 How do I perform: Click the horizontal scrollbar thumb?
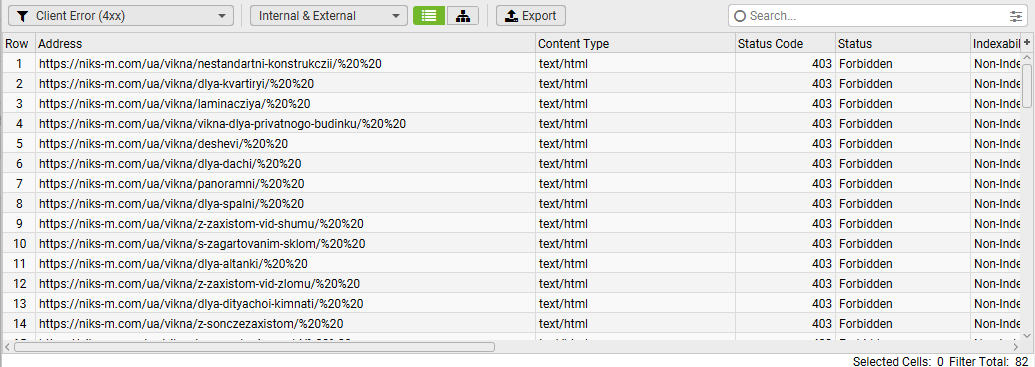(x=254, y=347)
